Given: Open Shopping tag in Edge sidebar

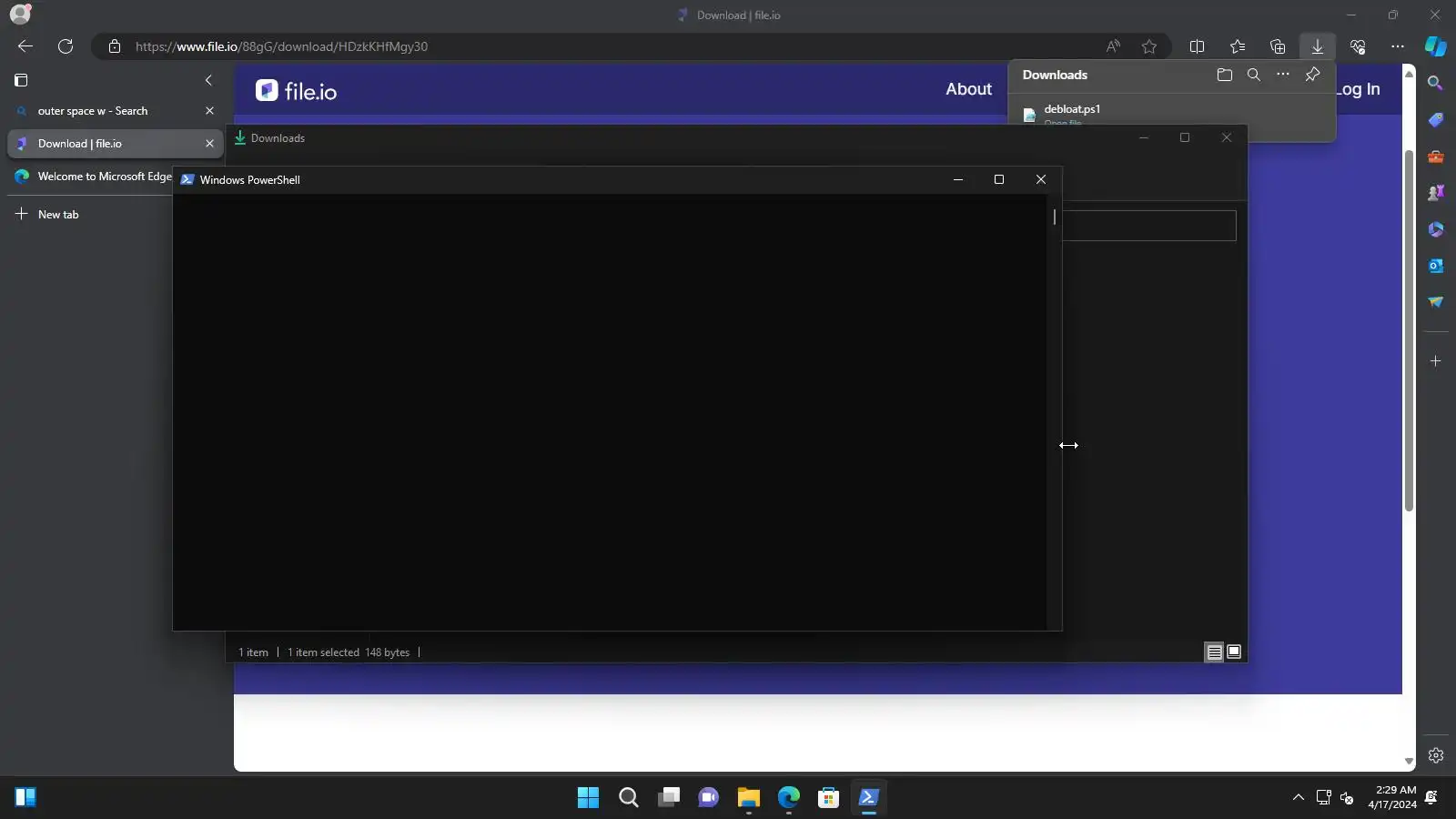Looking at the screenshot, I should tap(1436, 120).
